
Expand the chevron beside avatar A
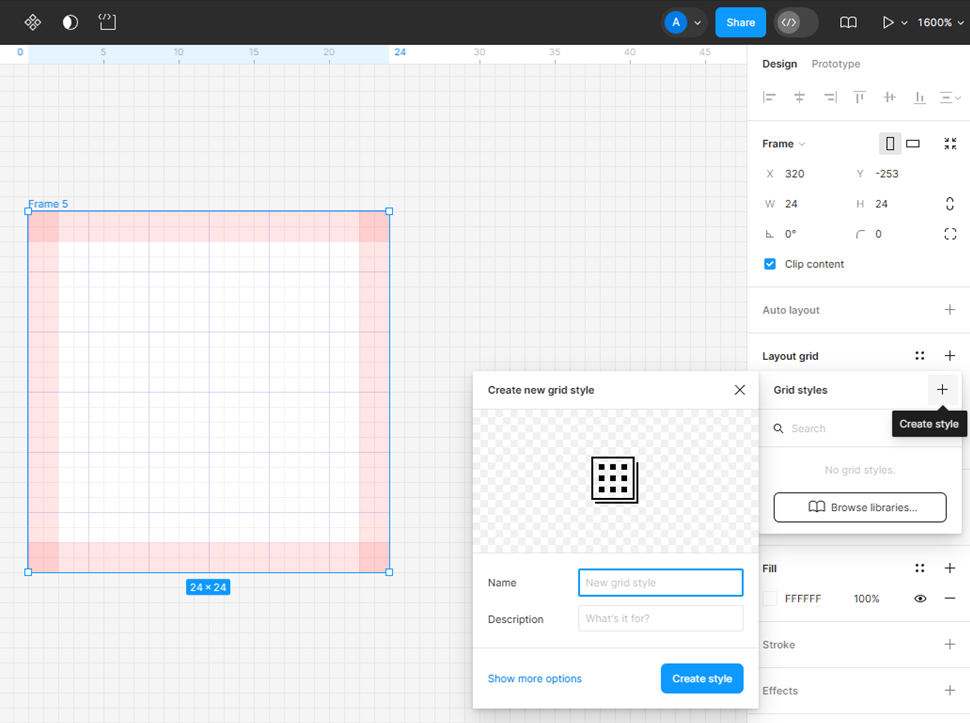tap(698, 23)
